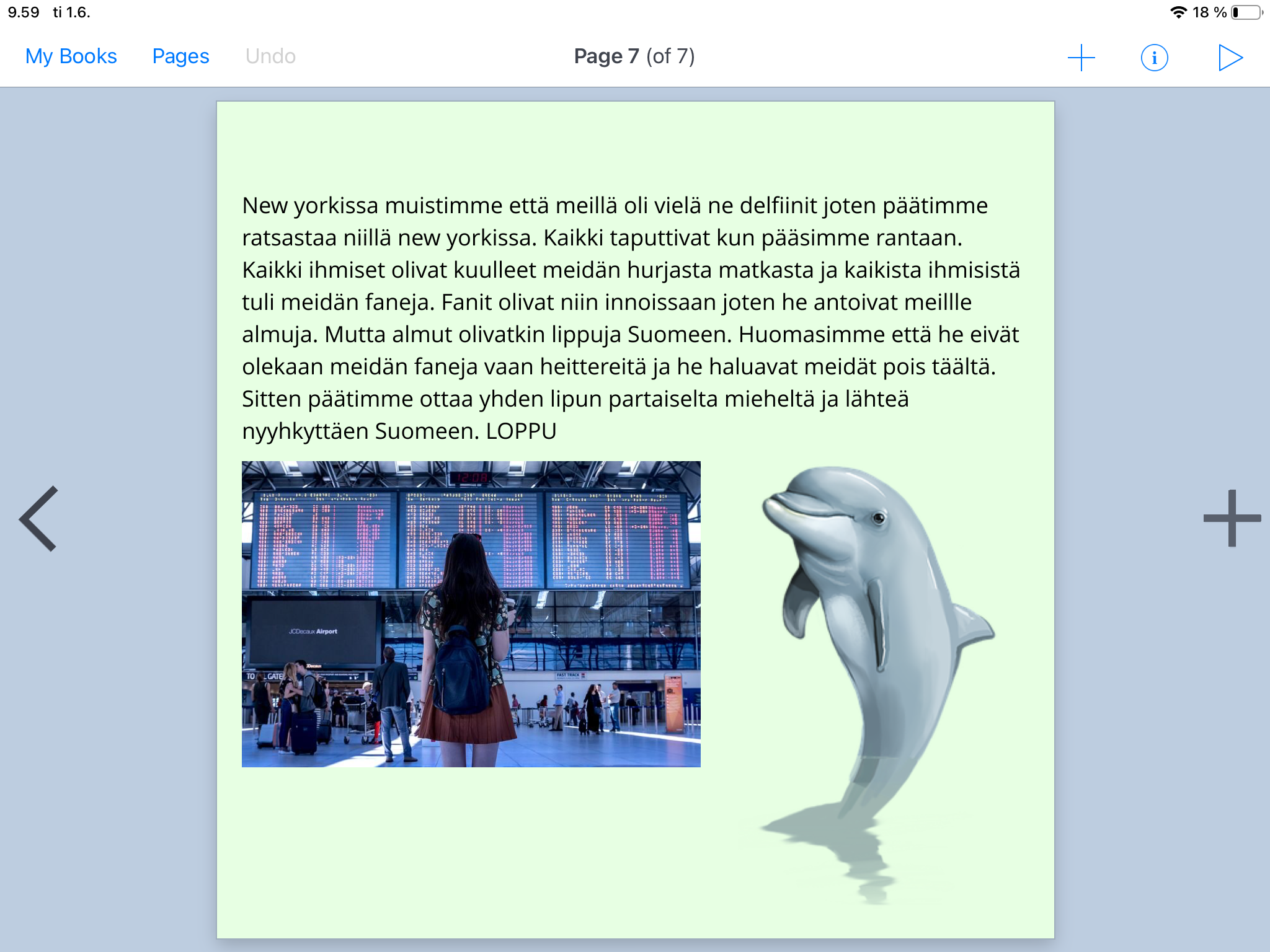Tap the plus icon in top toolbar
The image size is (1270, 952).
pyautogui.click(x=1081, y=58)
